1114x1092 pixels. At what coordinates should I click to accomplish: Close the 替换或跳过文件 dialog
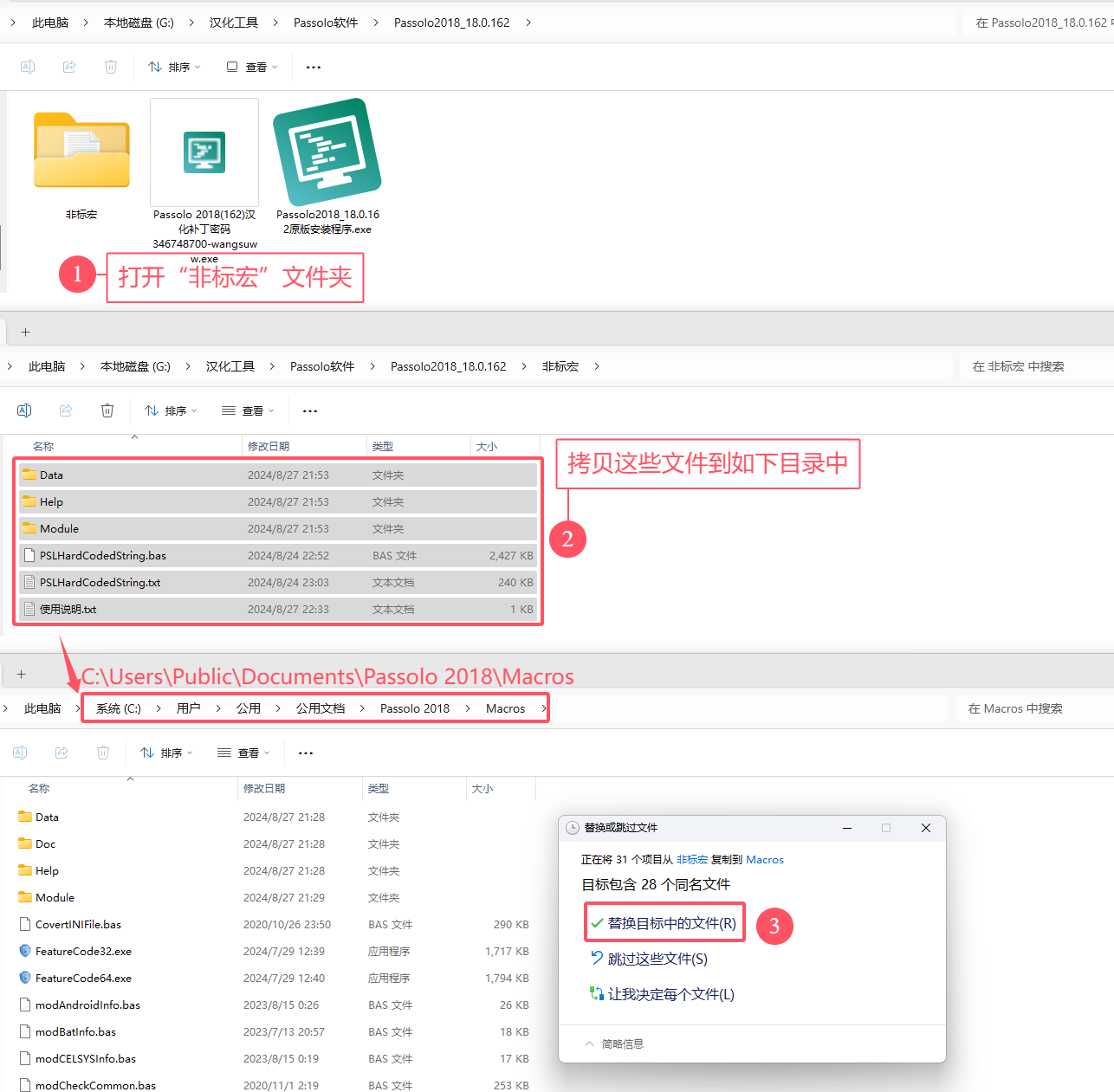coord(926,828)
